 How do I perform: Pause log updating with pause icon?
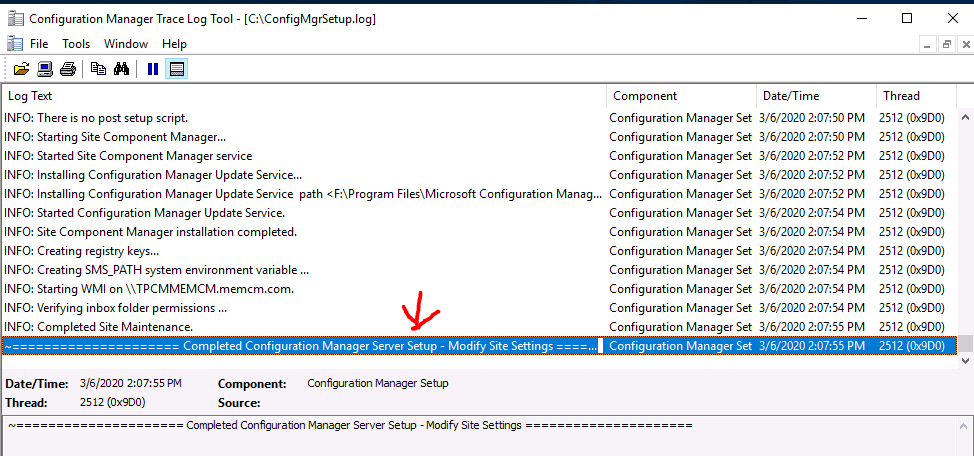pyautogui.click(x=153, y=69)
